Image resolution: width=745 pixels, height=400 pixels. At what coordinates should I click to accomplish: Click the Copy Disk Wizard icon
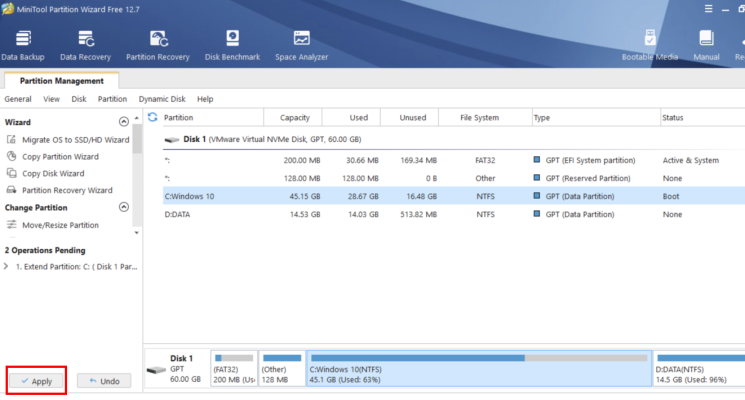click(x=11, y=173)
